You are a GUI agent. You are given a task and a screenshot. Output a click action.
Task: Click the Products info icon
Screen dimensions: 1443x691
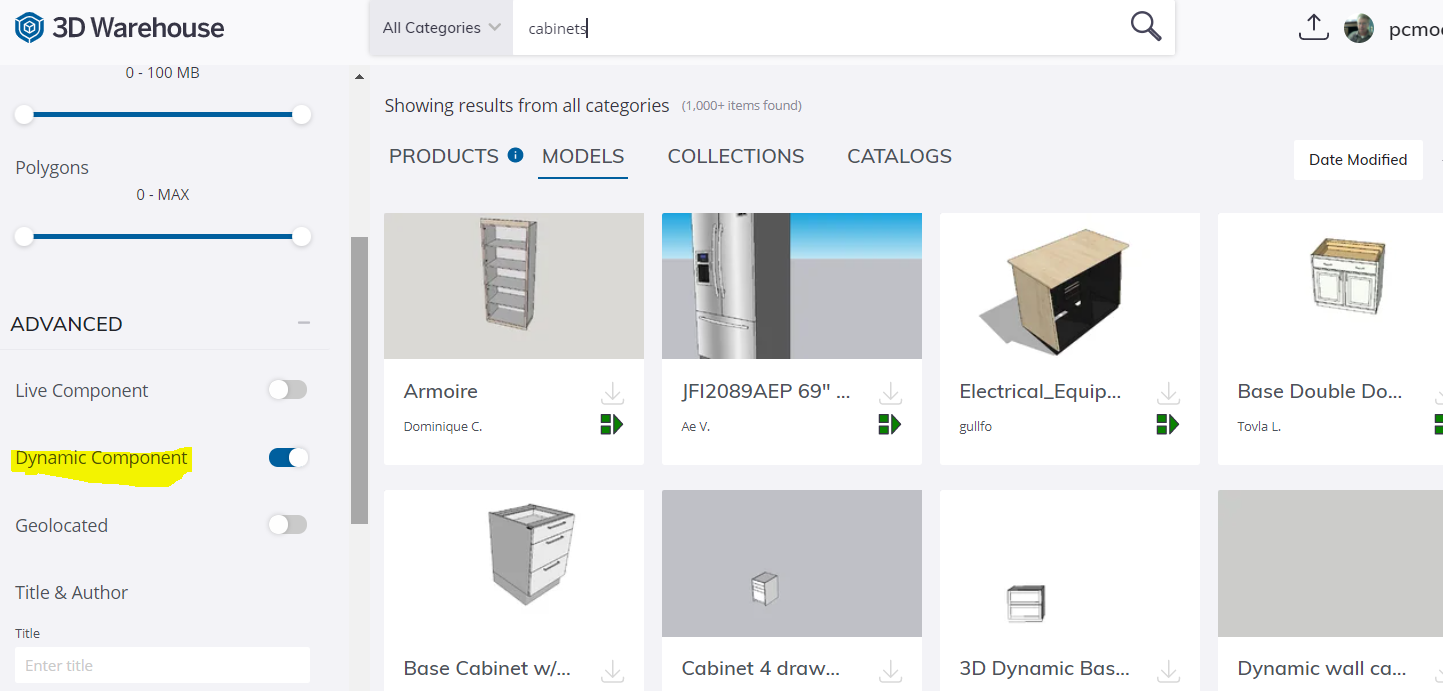[x=516, y=155]
